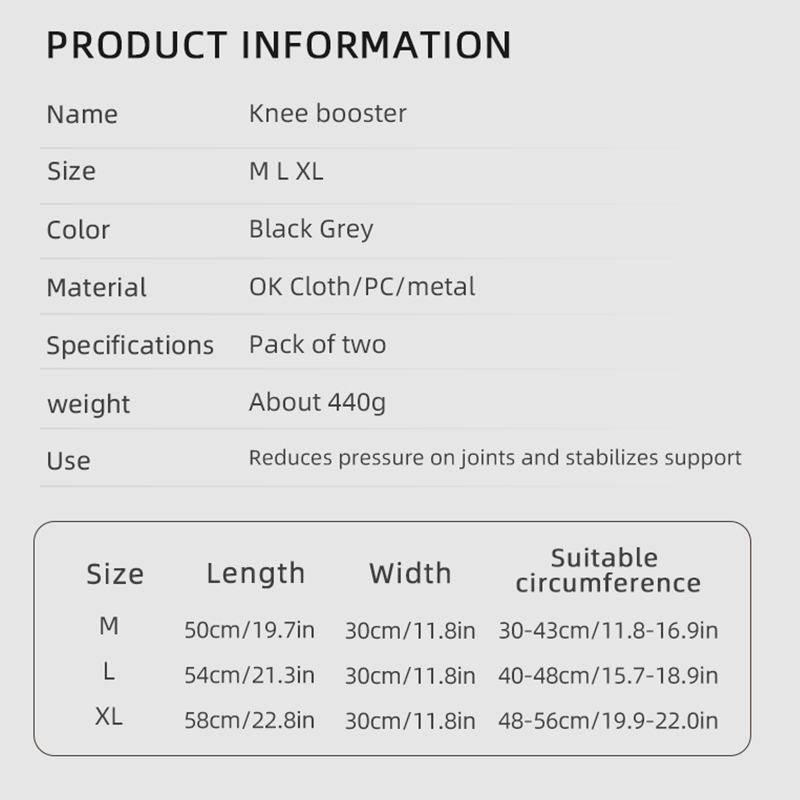Click the PRODUCT INFORMATION heading
800x800 pixels.
[279, 45]
